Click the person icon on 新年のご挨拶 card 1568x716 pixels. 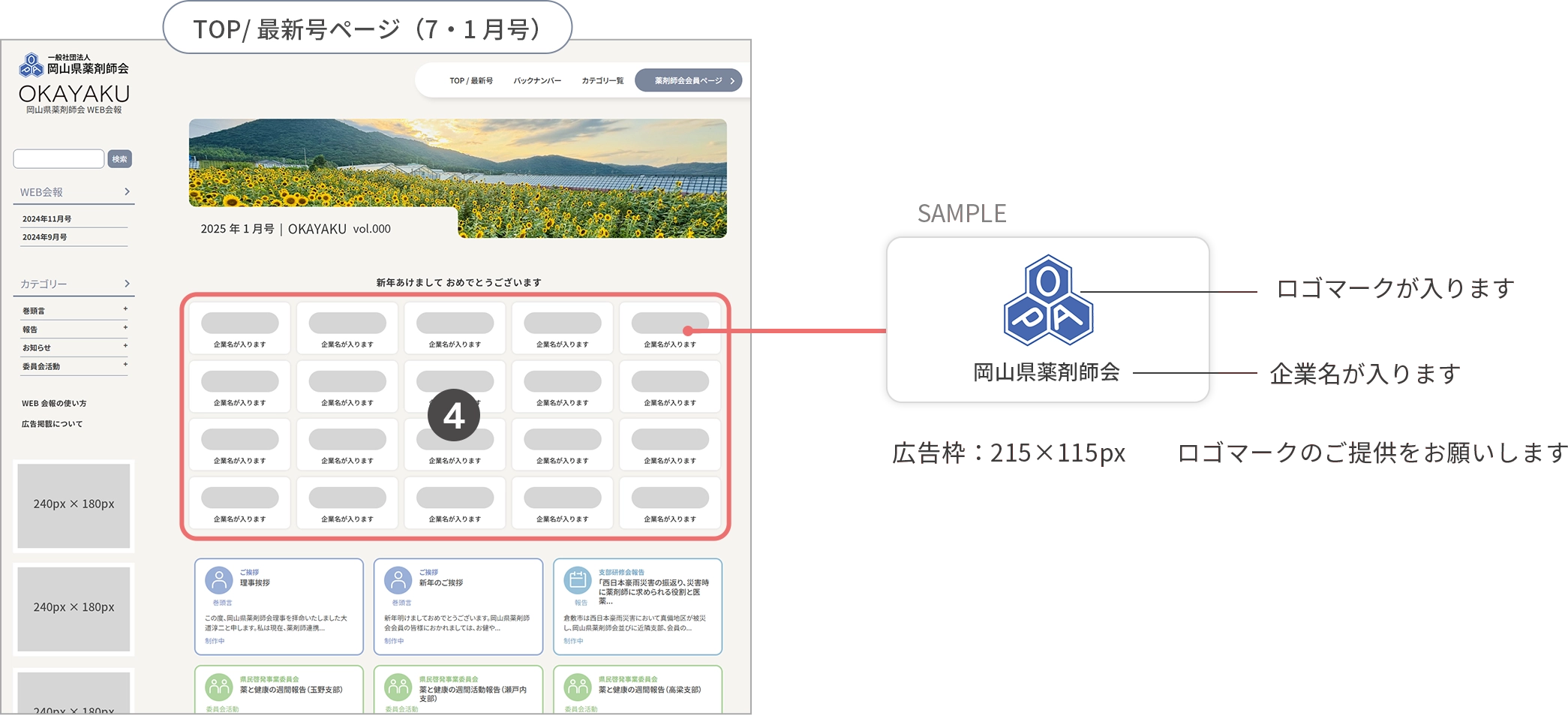pyautogui.click(x=398, y=581)
